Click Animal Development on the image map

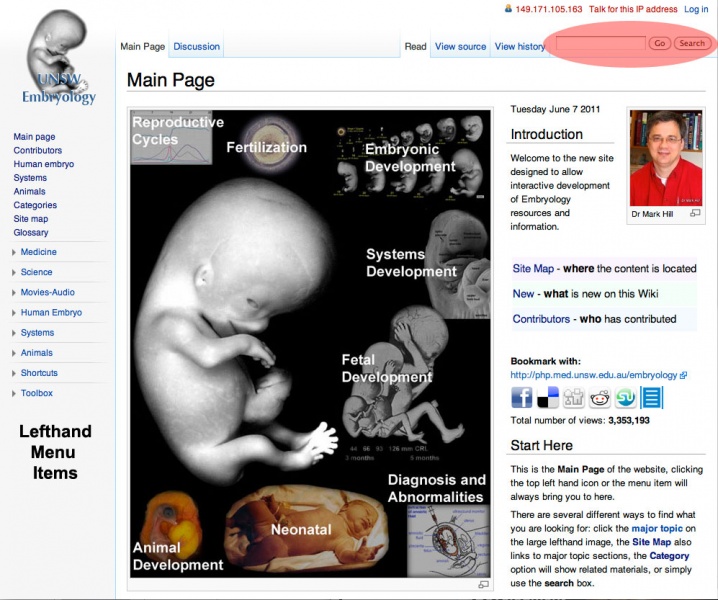click(x=178, y=556)
